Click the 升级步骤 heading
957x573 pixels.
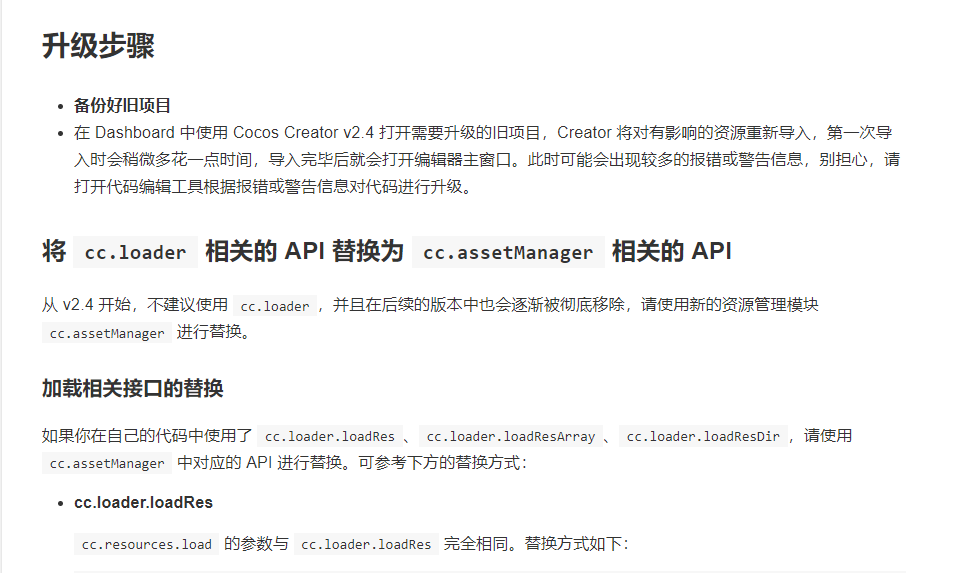98,46
